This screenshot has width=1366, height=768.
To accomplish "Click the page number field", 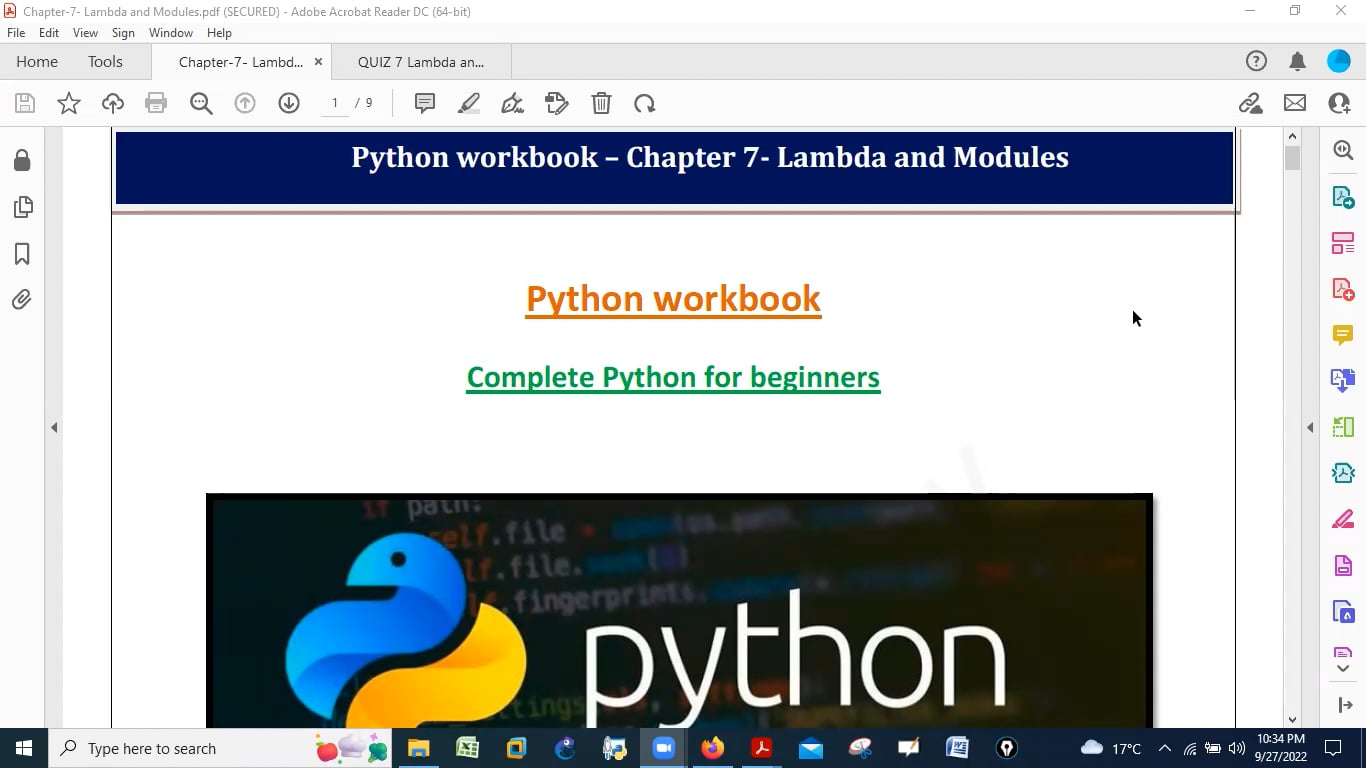I will point(335,103).
